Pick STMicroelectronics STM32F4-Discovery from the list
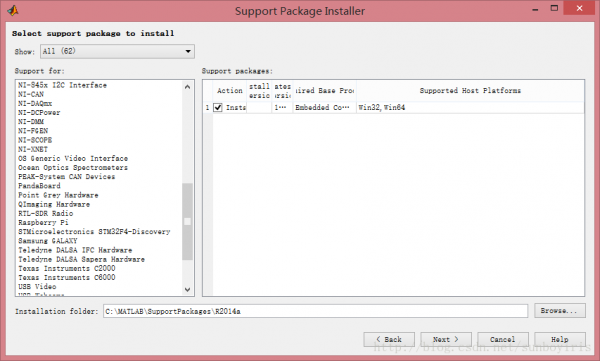The width and height of the screenshot is (600, 361). click(94, 232)
